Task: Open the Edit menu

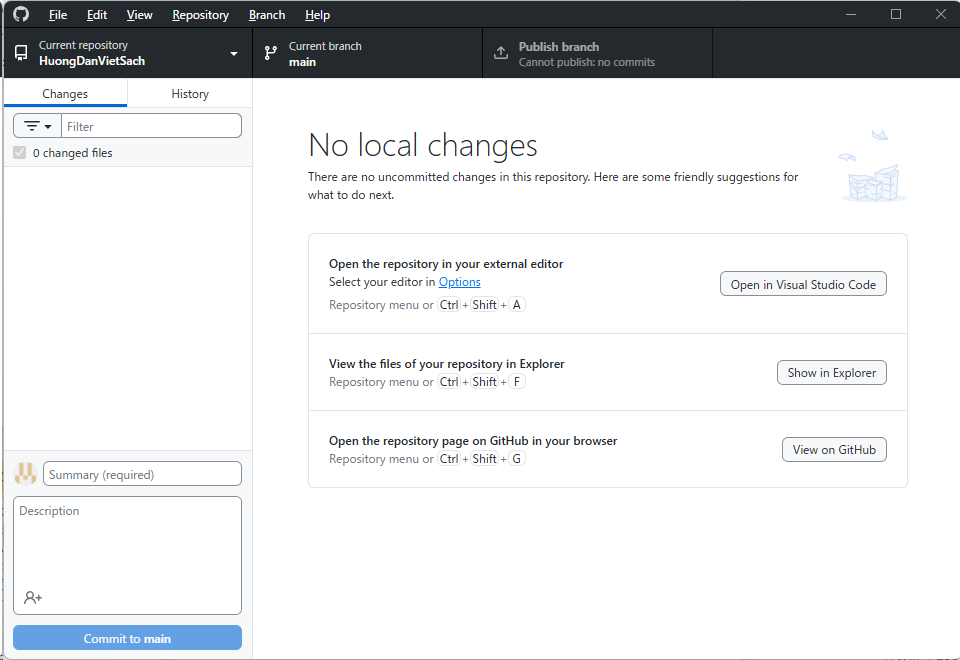Action: 97,15
